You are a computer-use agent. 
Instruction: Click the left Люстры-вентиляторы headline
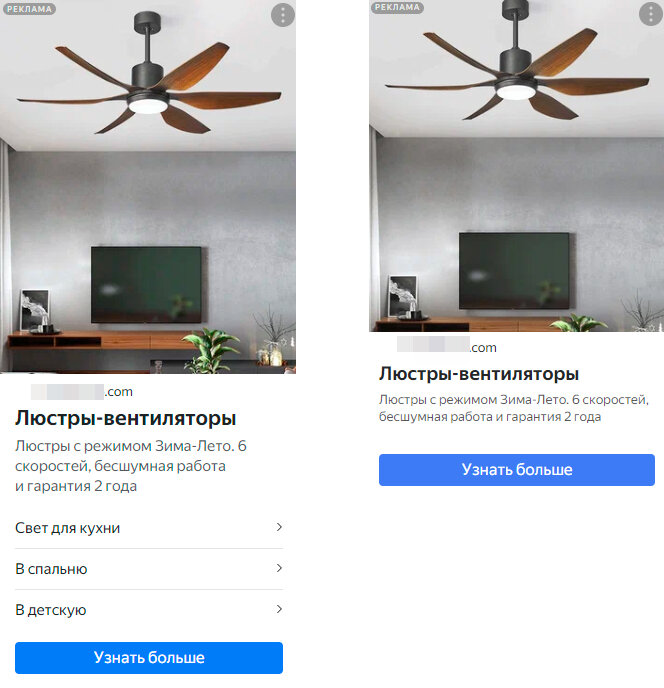(126, 418)
